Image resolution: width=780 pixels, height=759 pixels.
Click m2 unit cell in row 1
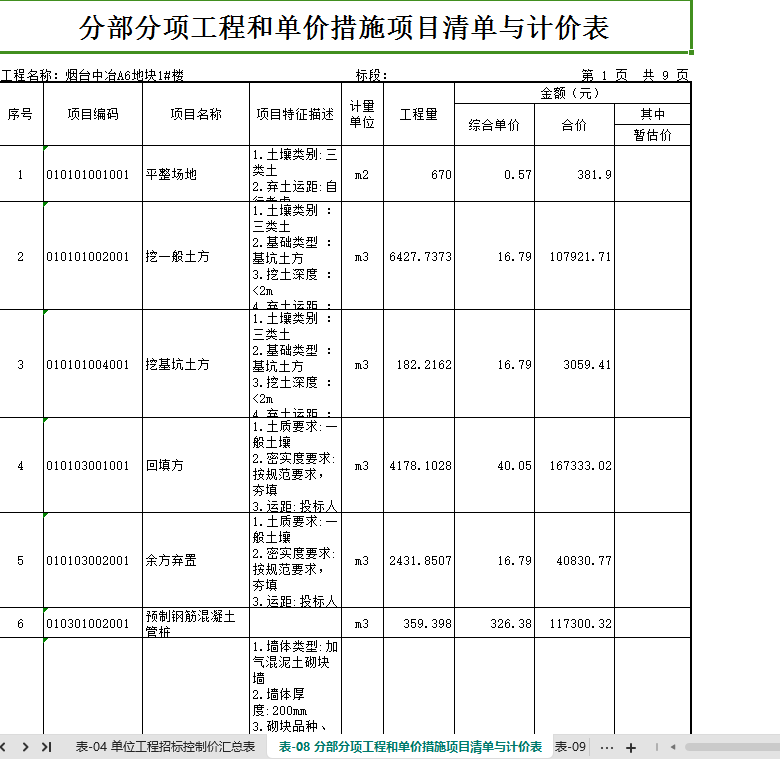tap(362, 174)
